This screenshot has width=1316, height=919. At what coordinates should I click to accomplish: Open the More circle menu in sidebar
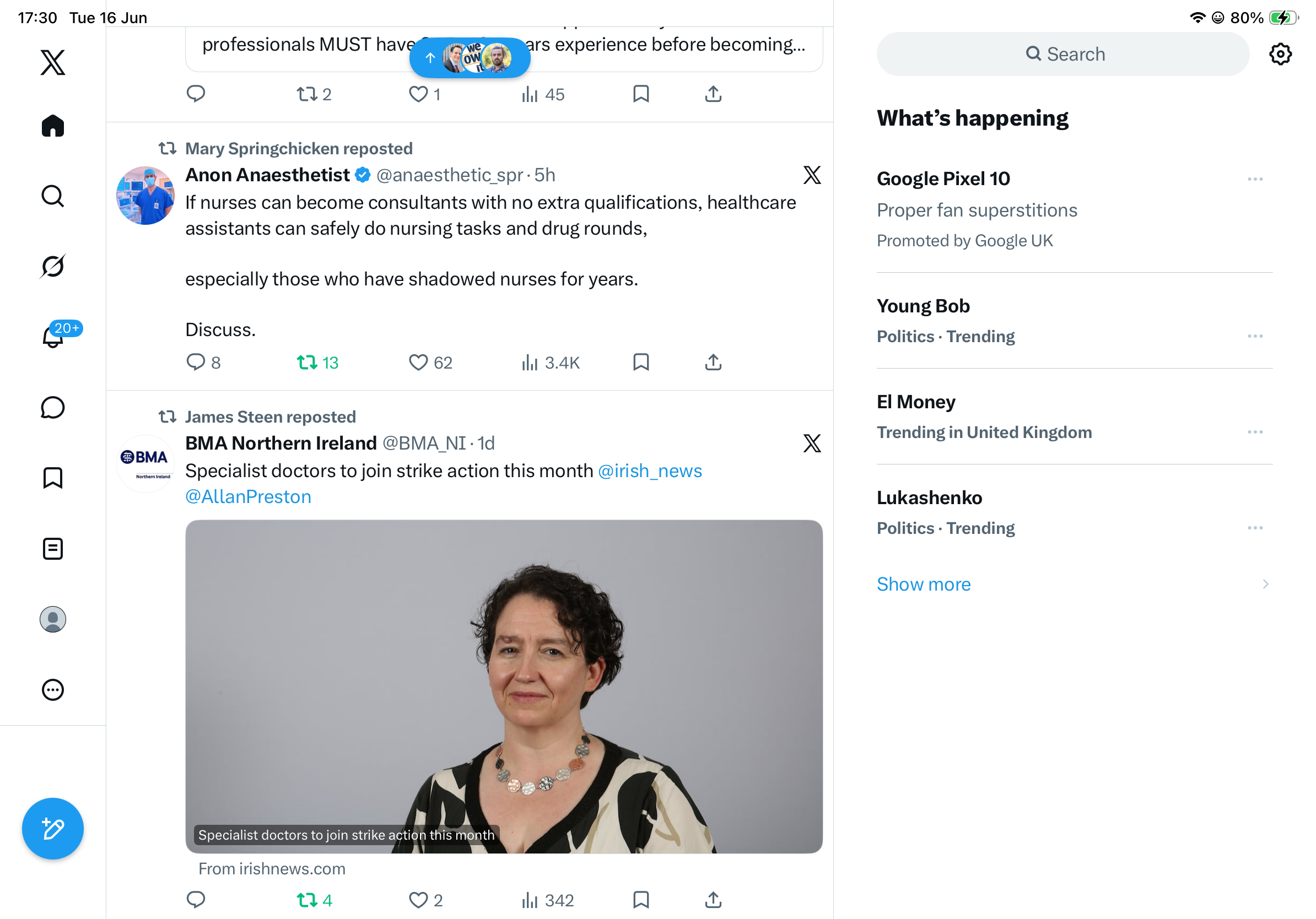pyautogui.click(x=53, y=690)
